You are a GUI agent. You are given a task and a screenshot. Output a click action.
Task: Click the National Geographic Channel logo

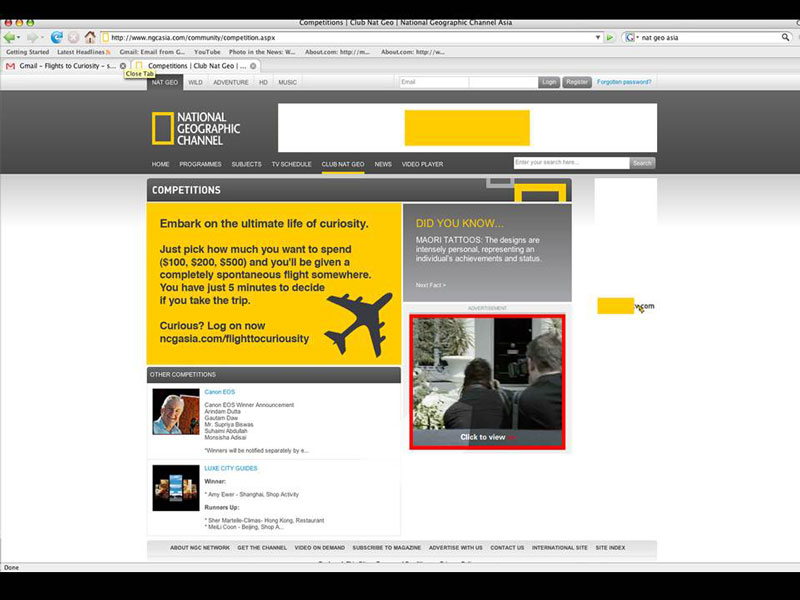pos(196,129)
